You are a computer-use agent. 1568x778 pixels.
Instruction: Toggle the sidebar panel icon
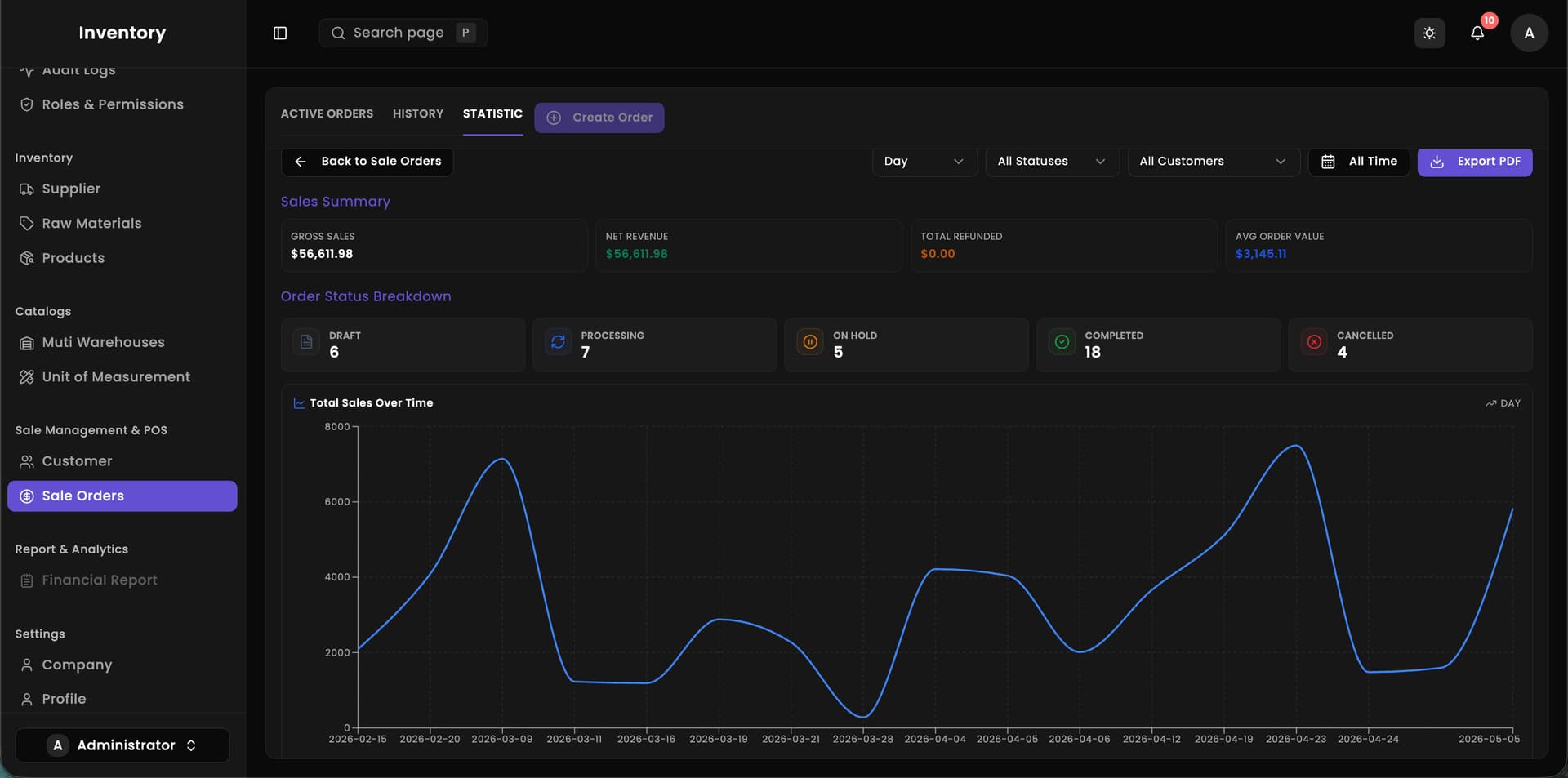coord(280,33)
